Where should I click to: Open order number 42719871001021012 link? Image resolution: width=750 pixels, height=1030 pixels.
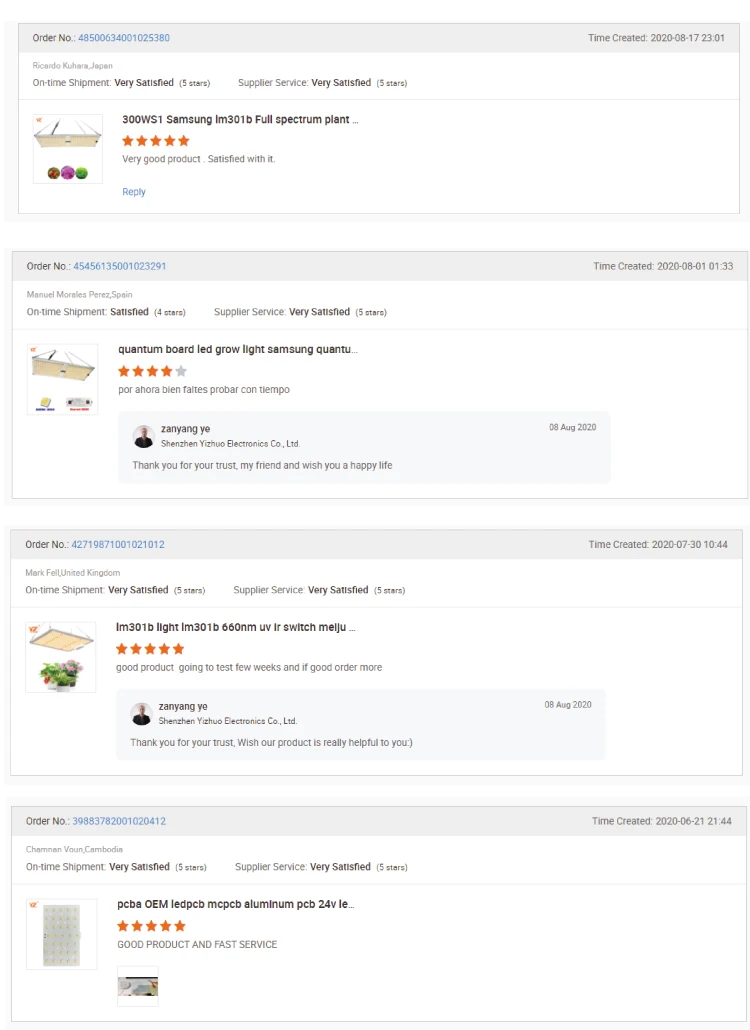point(118,545)
